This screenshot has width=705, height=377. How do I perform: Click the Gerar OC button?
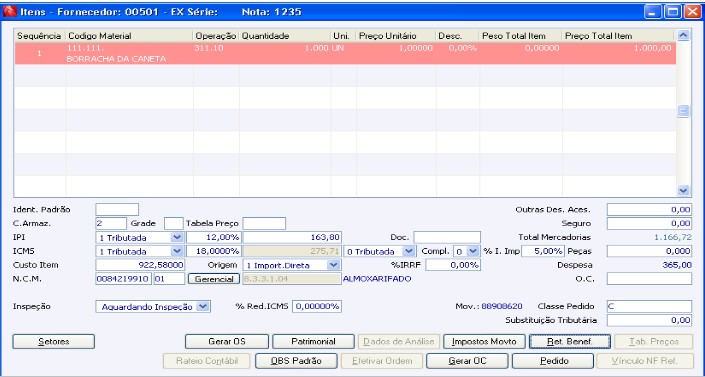click(467, 361)
